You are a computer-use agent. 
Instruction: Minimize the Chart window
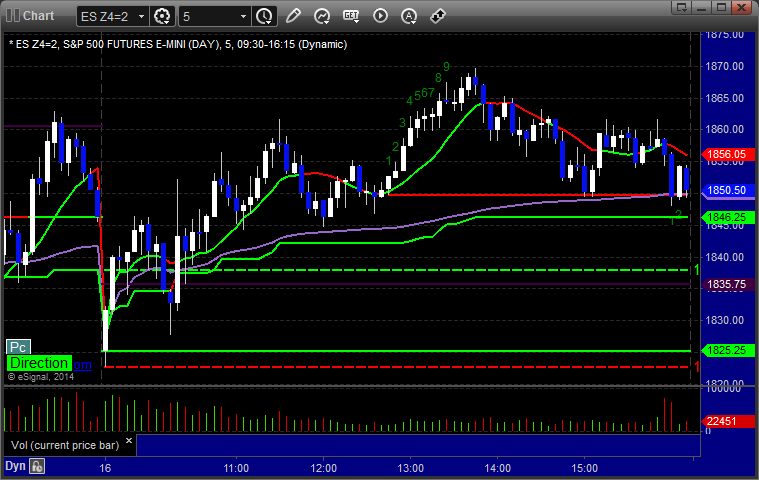click(701, 7)
